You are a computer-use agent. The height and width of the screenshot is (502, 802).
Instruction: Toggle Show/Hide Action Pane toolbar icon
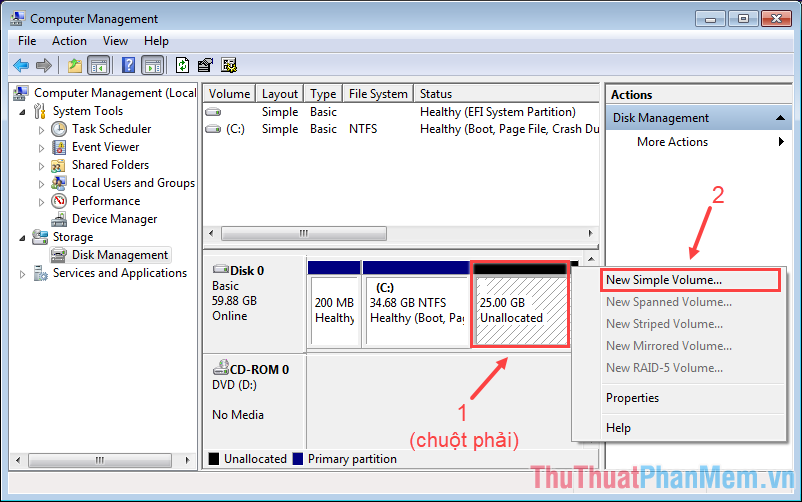[152, 66]
